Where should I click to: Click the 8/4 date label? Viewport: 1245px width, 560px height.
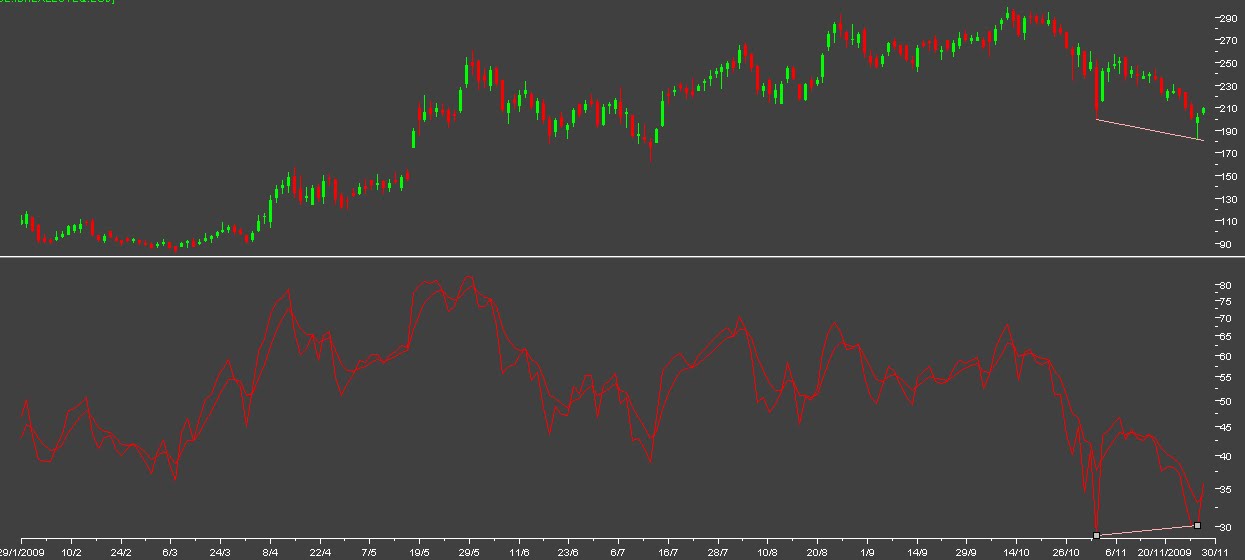pos(270,551)
